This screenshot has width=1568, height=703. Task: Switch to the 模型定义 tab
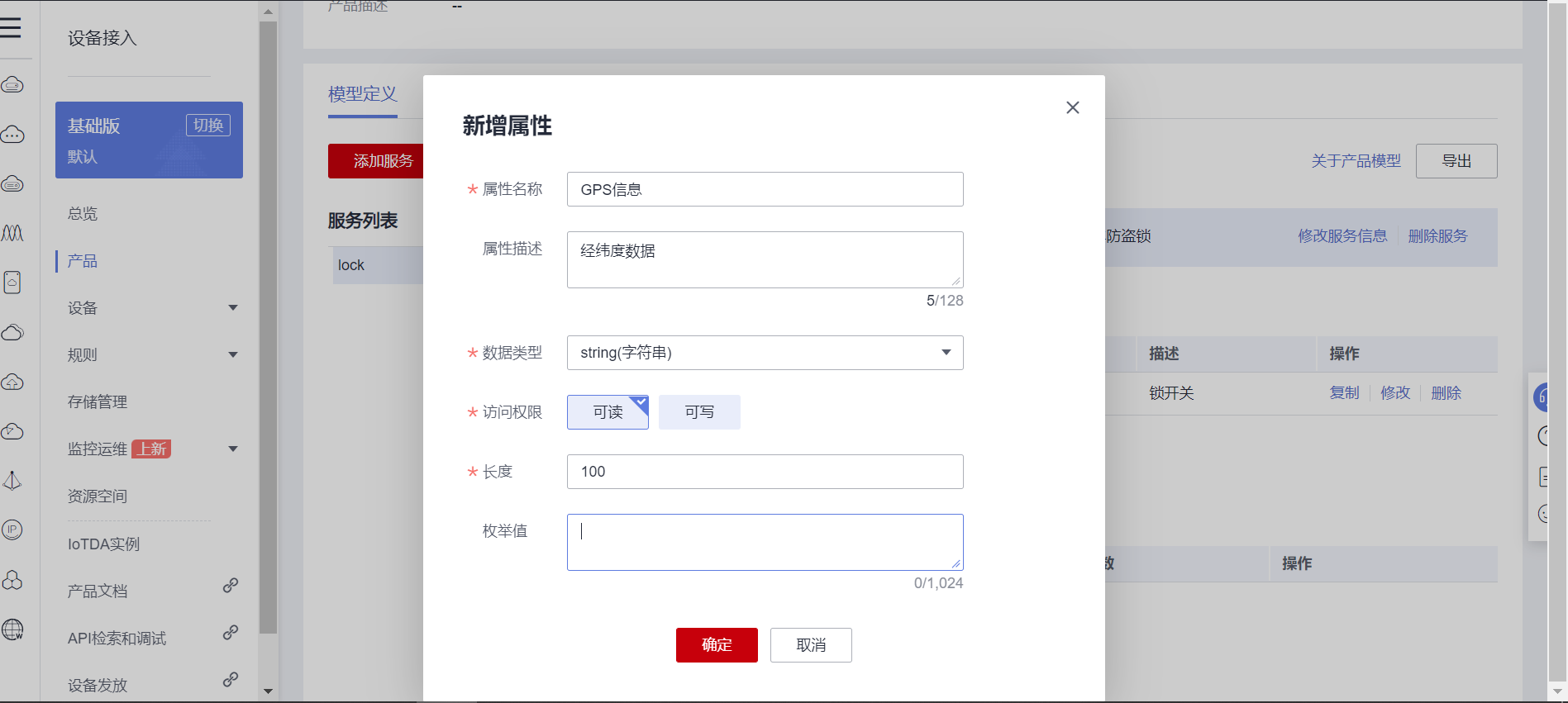(x=363, y=94)
